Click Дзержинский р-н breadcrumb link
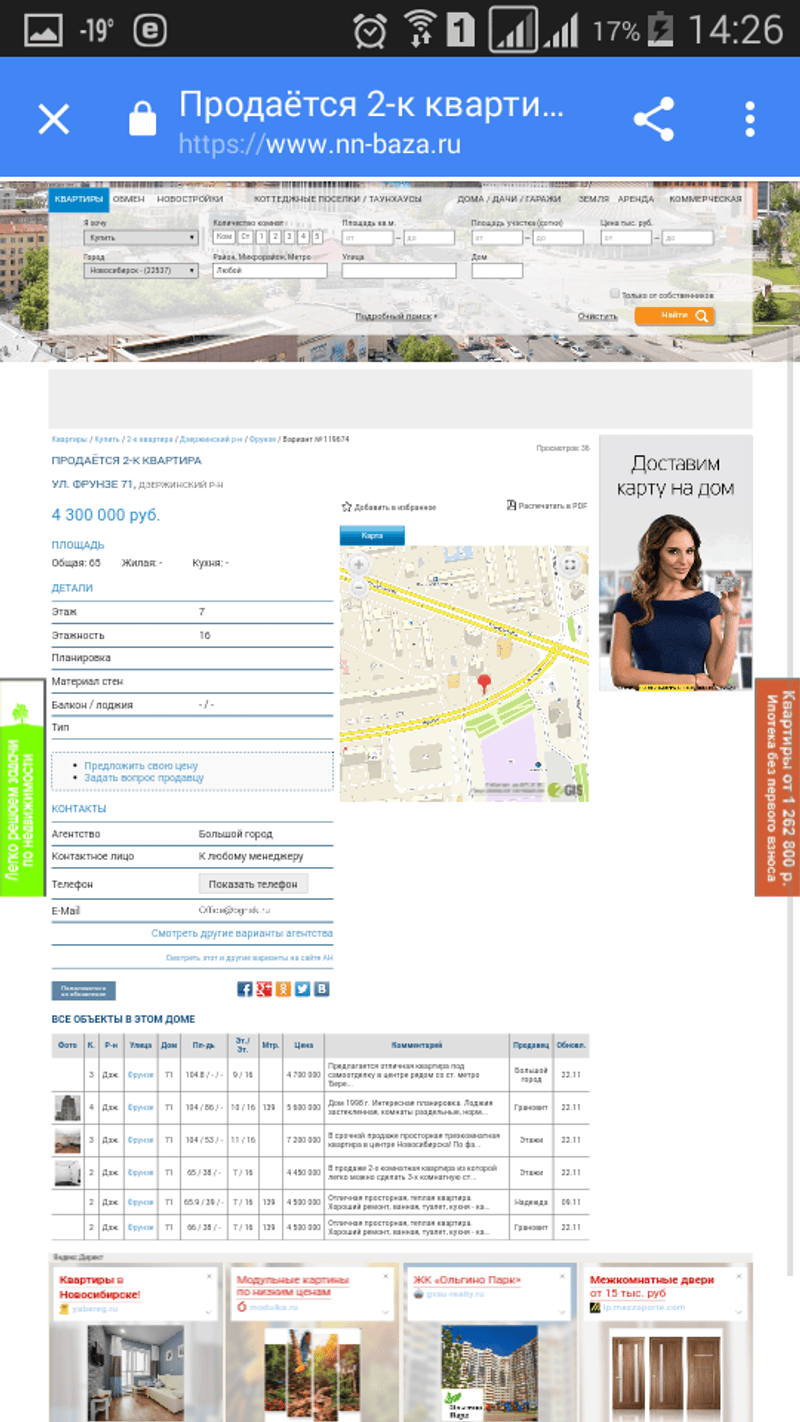The height and width of the screenshot is (1422, 800). click(212, 439)
